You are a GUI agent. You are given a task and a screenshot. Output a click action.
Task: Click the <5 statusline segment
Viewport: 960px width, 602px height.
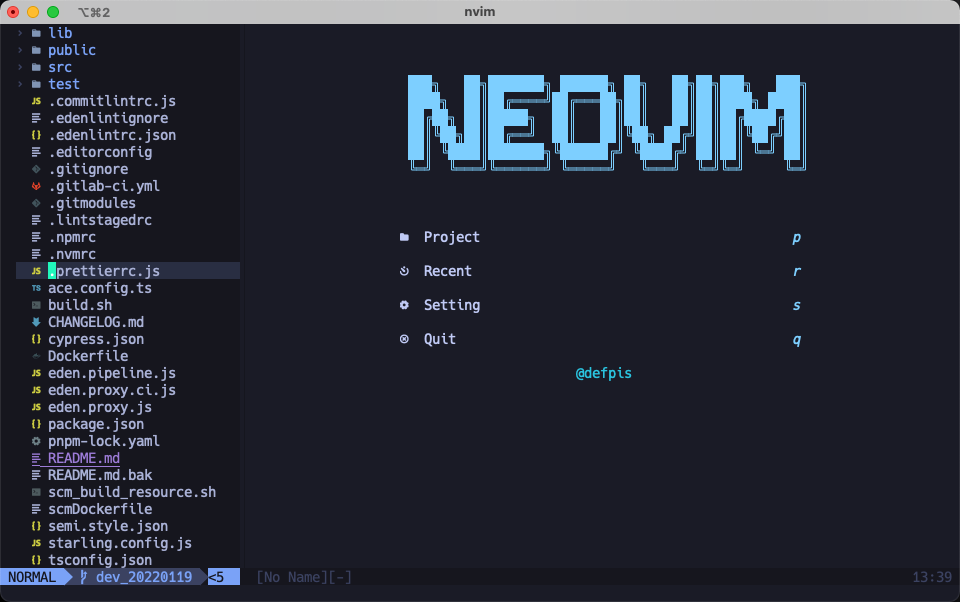(x=217, y=577)
